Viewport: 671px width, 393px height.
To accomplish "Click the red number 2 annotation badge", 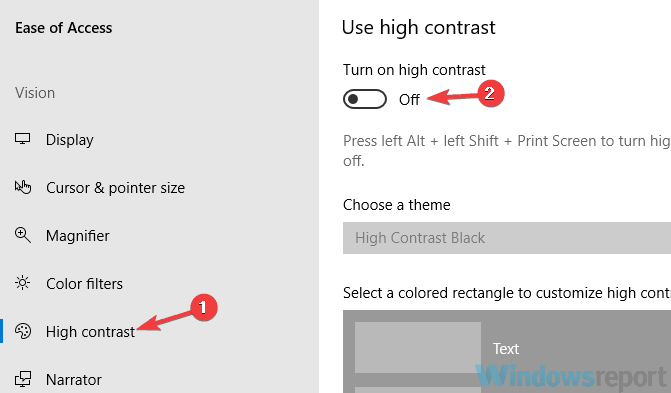I will (490, 93).
